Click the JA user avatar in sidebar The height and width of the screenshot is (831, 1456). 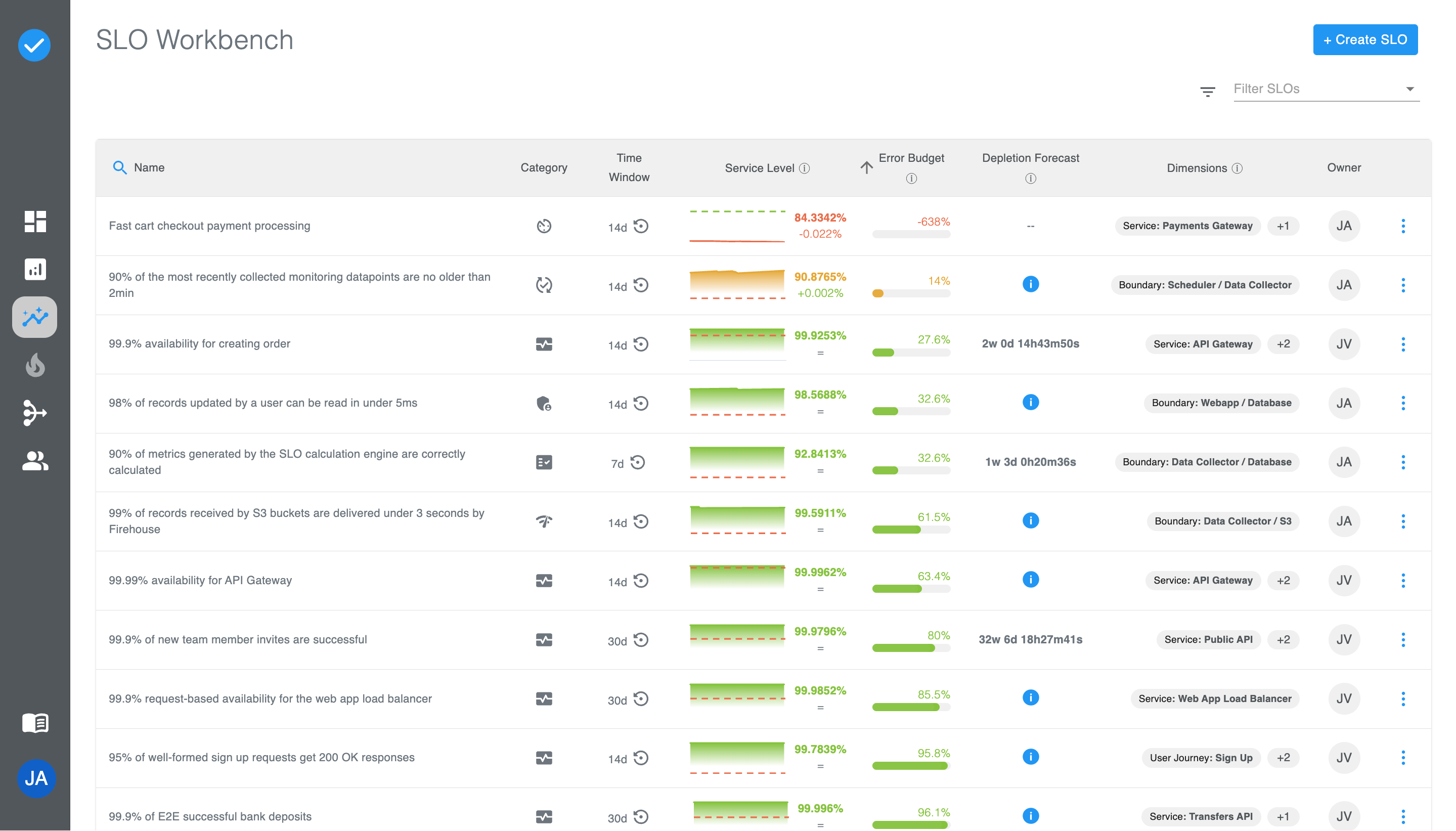coord(36,778)
